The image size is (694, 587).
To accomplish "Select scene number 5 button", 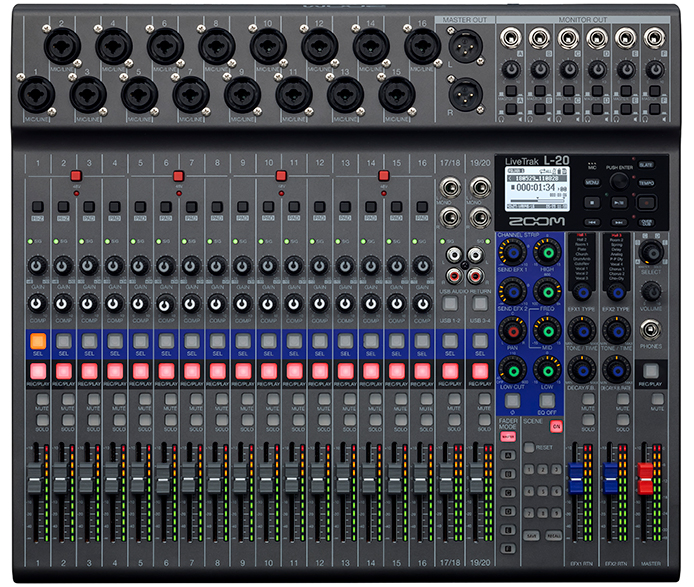I will pyautogui.click(x=543, y=491).
